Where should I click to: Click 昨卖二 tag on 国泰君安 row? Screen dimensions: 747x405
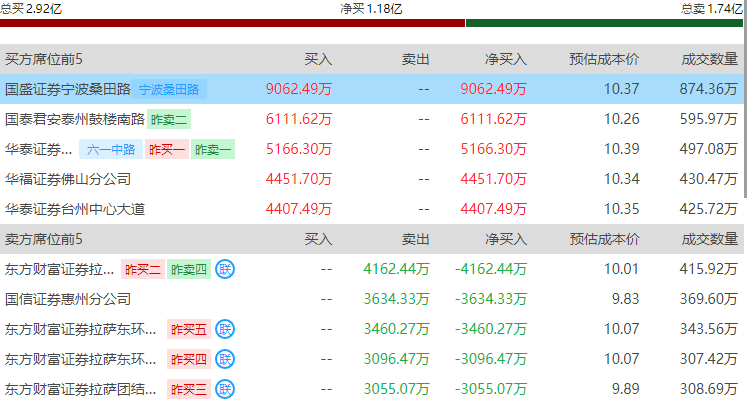(x=169, y=119)
